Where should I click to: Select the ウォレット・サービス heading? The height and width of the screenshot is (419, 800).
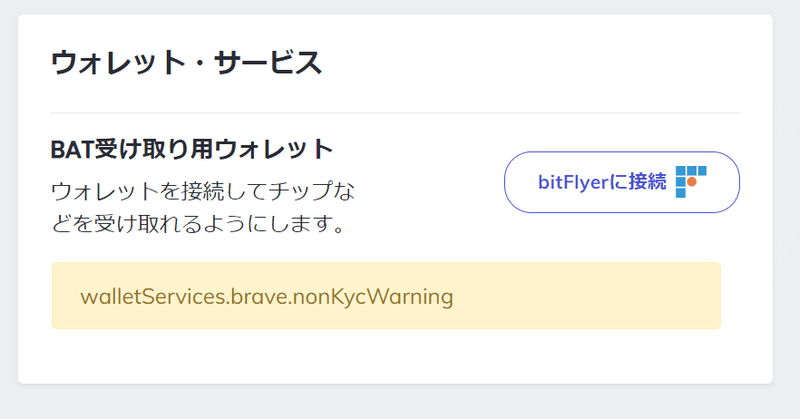(186, 63)
